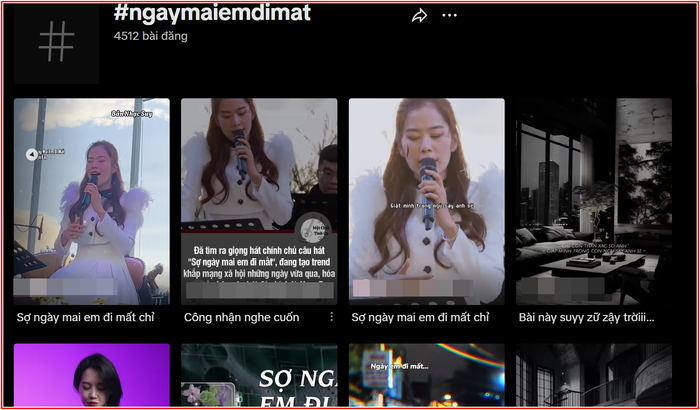
Task: Click the hashtag symbol avatar tile
Action: point(56,42)
